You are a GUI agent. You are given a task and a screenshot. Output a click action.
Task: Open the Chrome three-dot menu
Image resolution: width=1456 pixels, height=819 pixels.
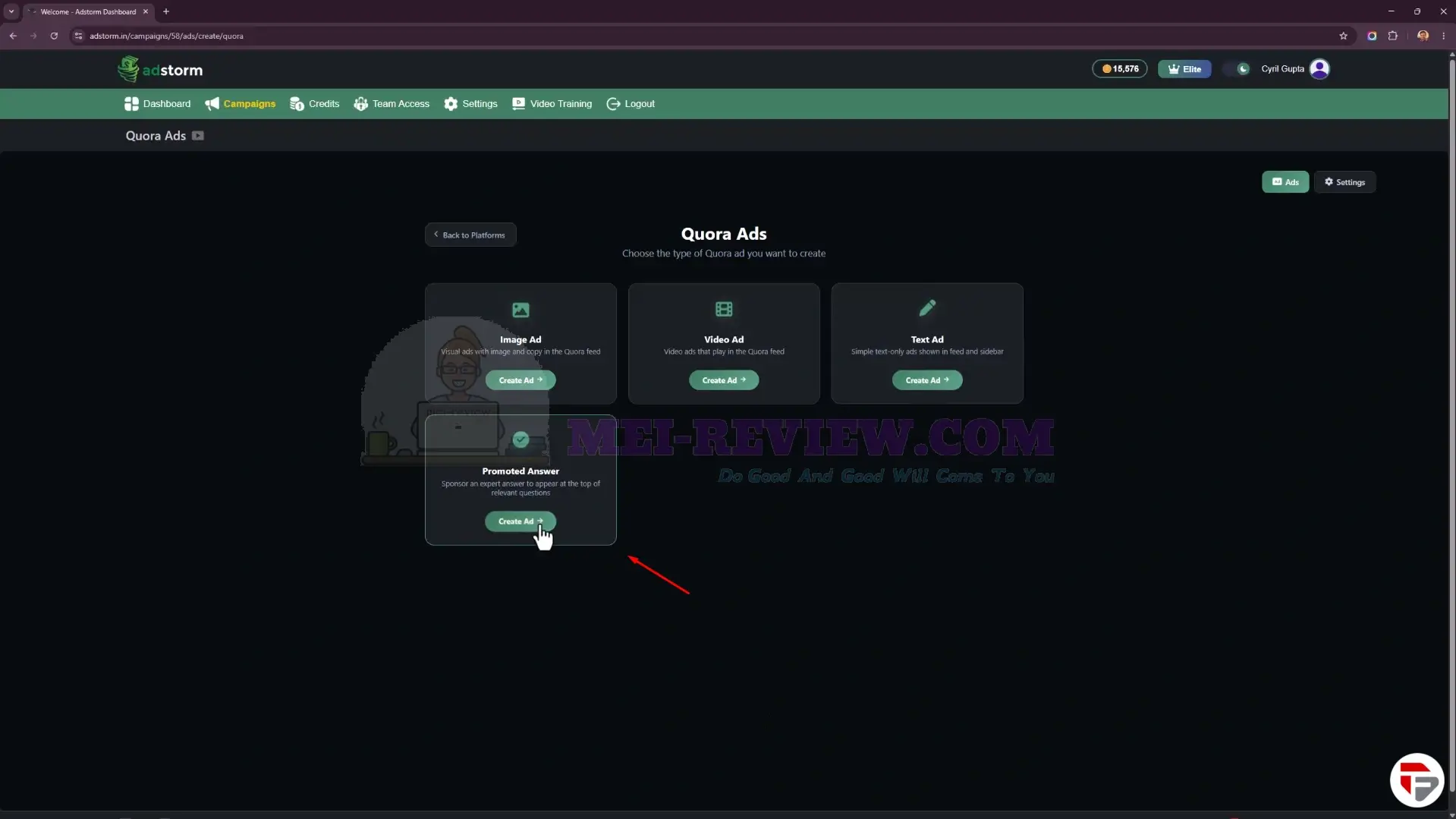(x=1443, y=36)
